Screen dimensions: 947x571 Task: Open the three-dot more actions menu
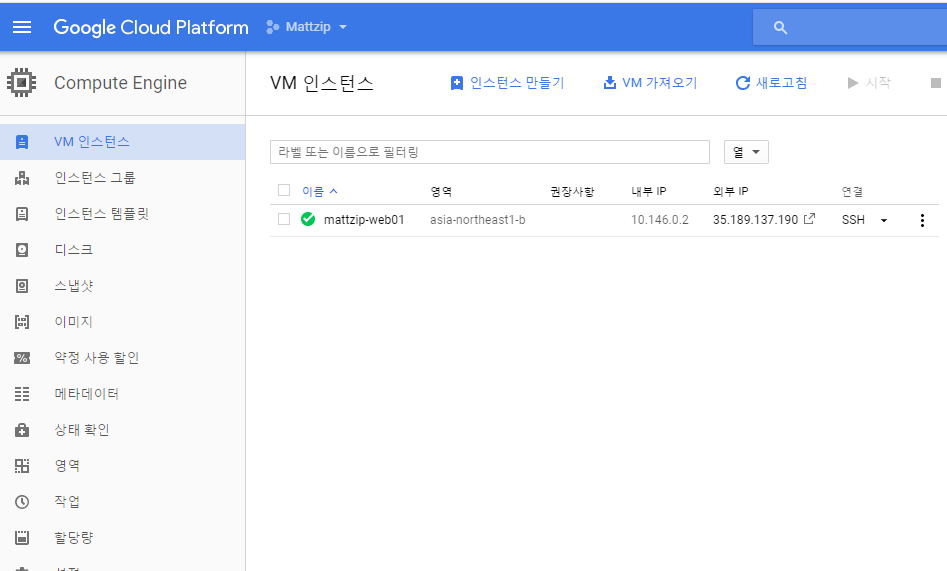tap(922, 221)
